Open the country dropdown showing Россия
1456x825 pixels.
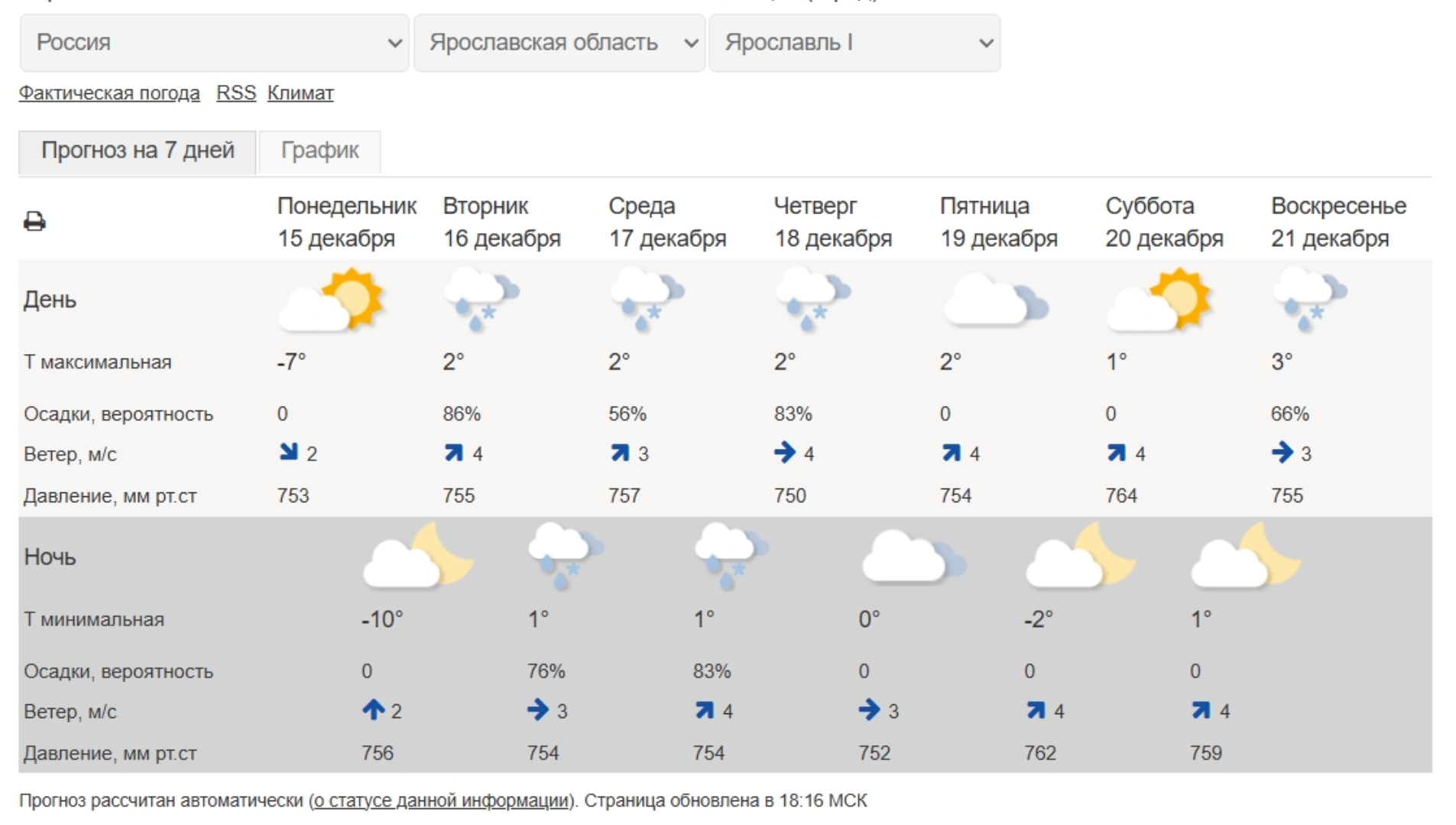click(214, 43)
